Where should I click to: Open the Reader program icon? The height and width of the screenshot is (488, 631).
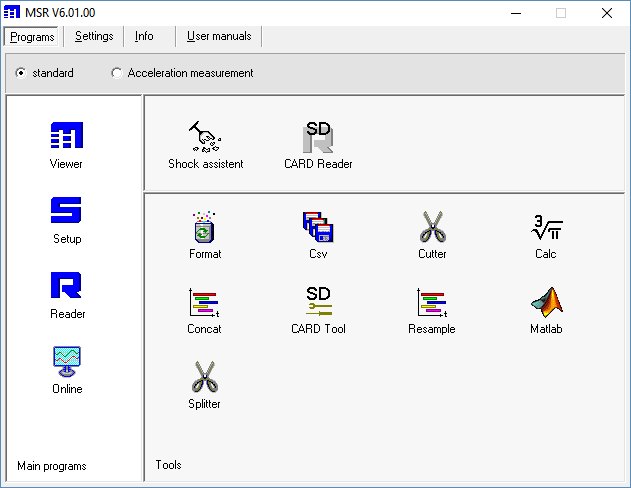coord(66,285)
